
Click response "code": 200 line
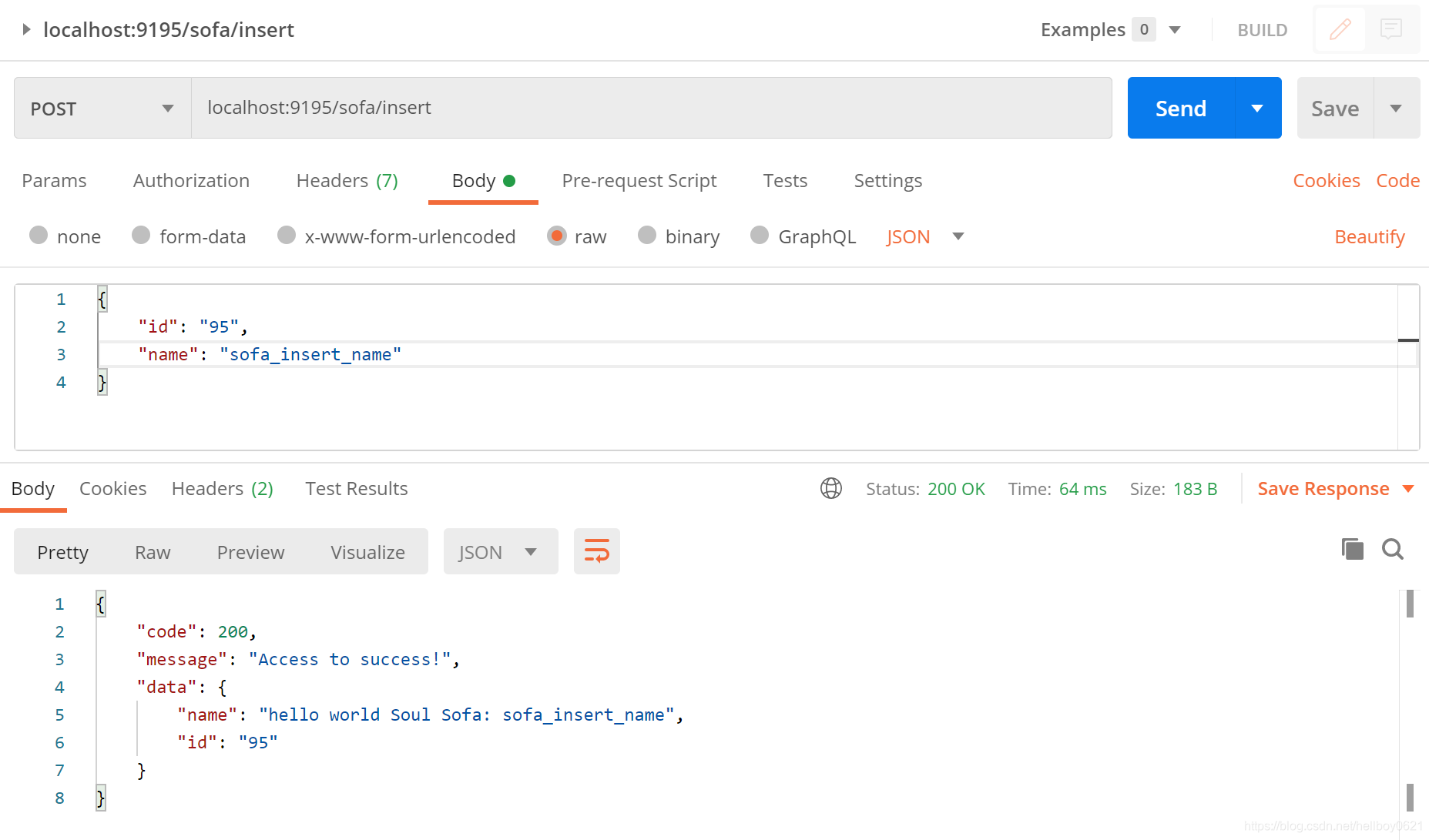pyautogui.click(x=196, y=631)
